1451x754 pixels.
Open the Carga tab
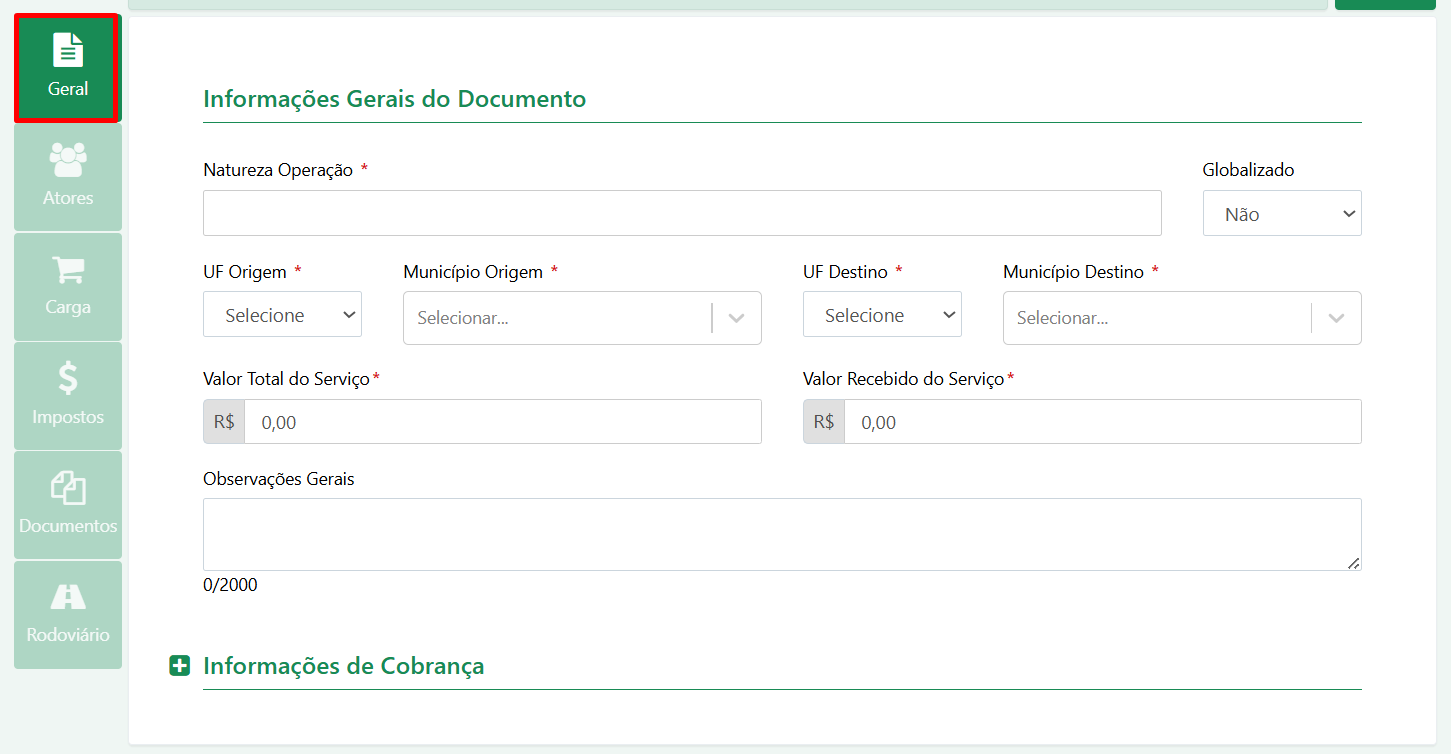coord(68,287)
